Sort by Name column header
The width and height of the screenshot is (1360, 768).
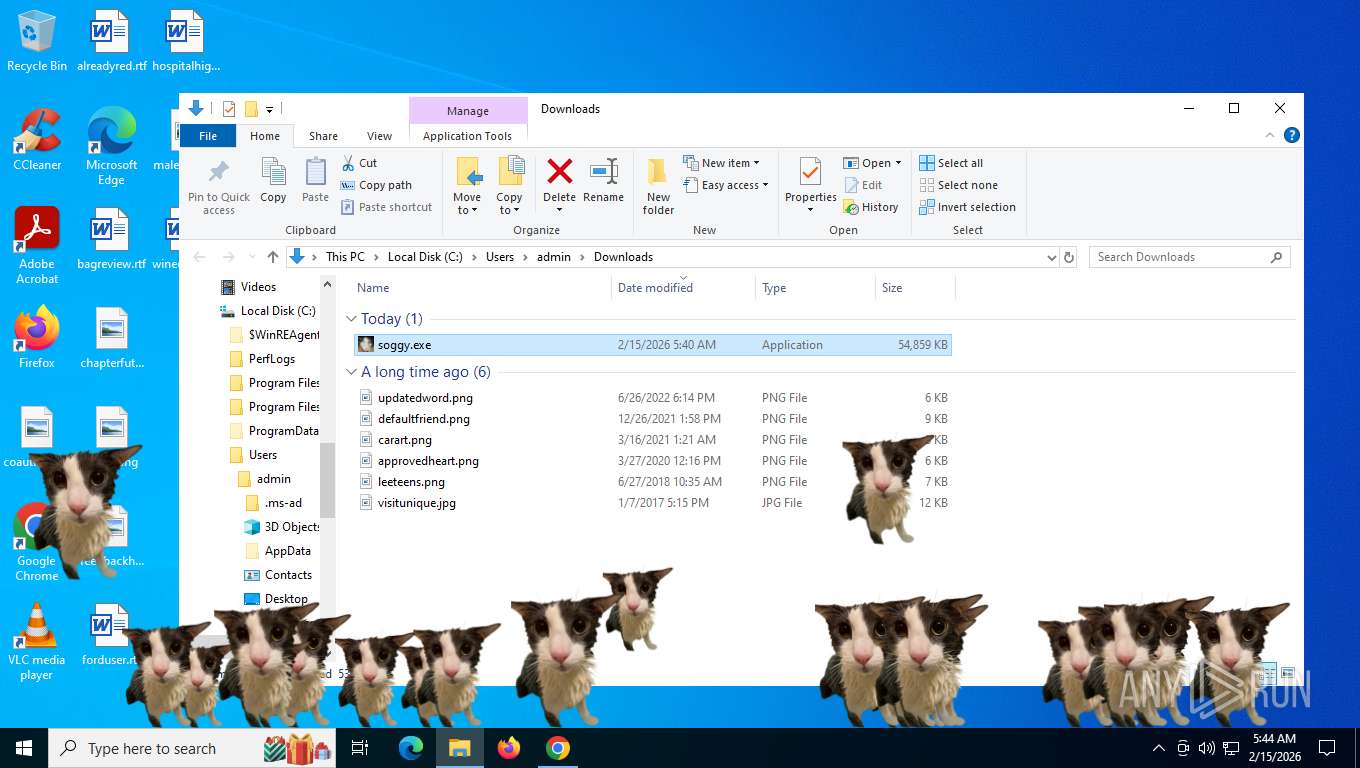point(483,288)
